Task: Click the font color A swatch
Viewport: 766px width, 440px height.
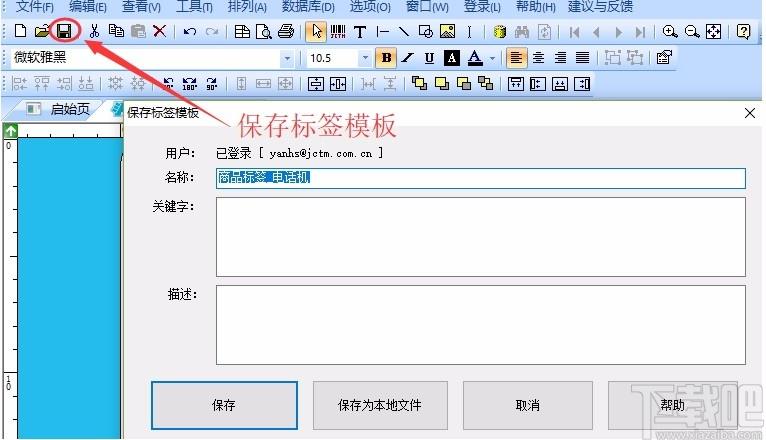Action: pyautogui.click(x=475, y=58)
